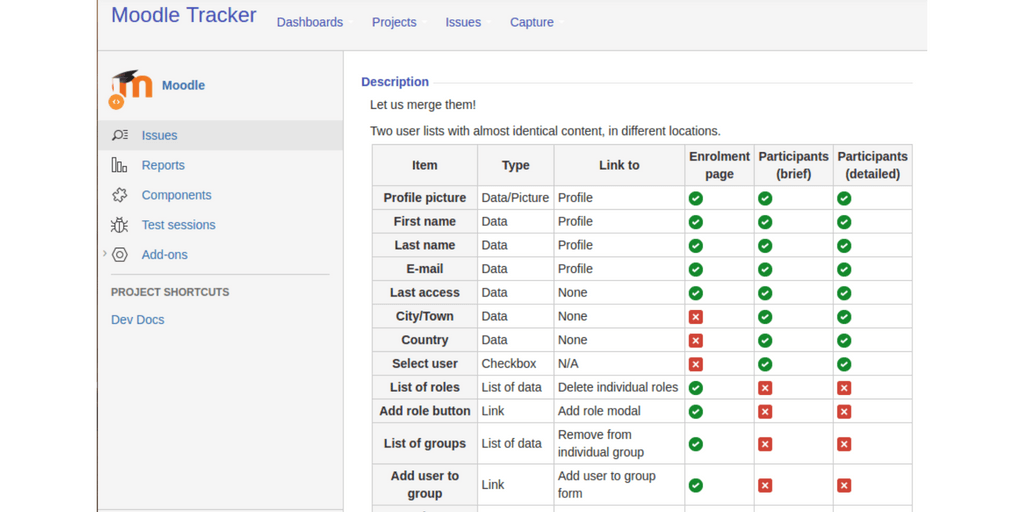Click the 'Participants (detailed)' column header
Image resolution: width=1024 pixels, height=512 pixels.
(x=872, y=165)
